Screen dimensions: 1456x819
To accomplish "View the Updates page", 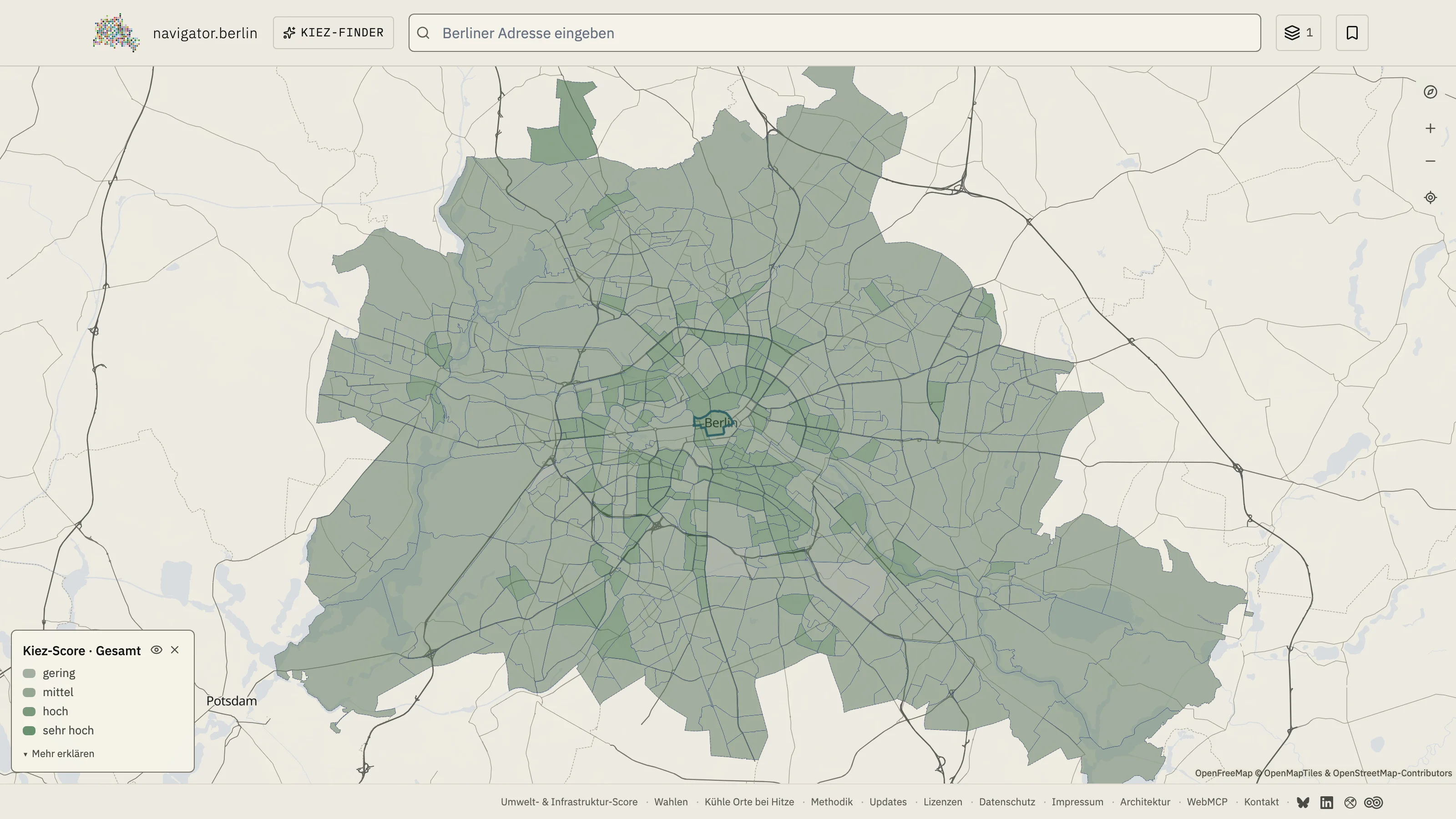I will pos(888,802).
